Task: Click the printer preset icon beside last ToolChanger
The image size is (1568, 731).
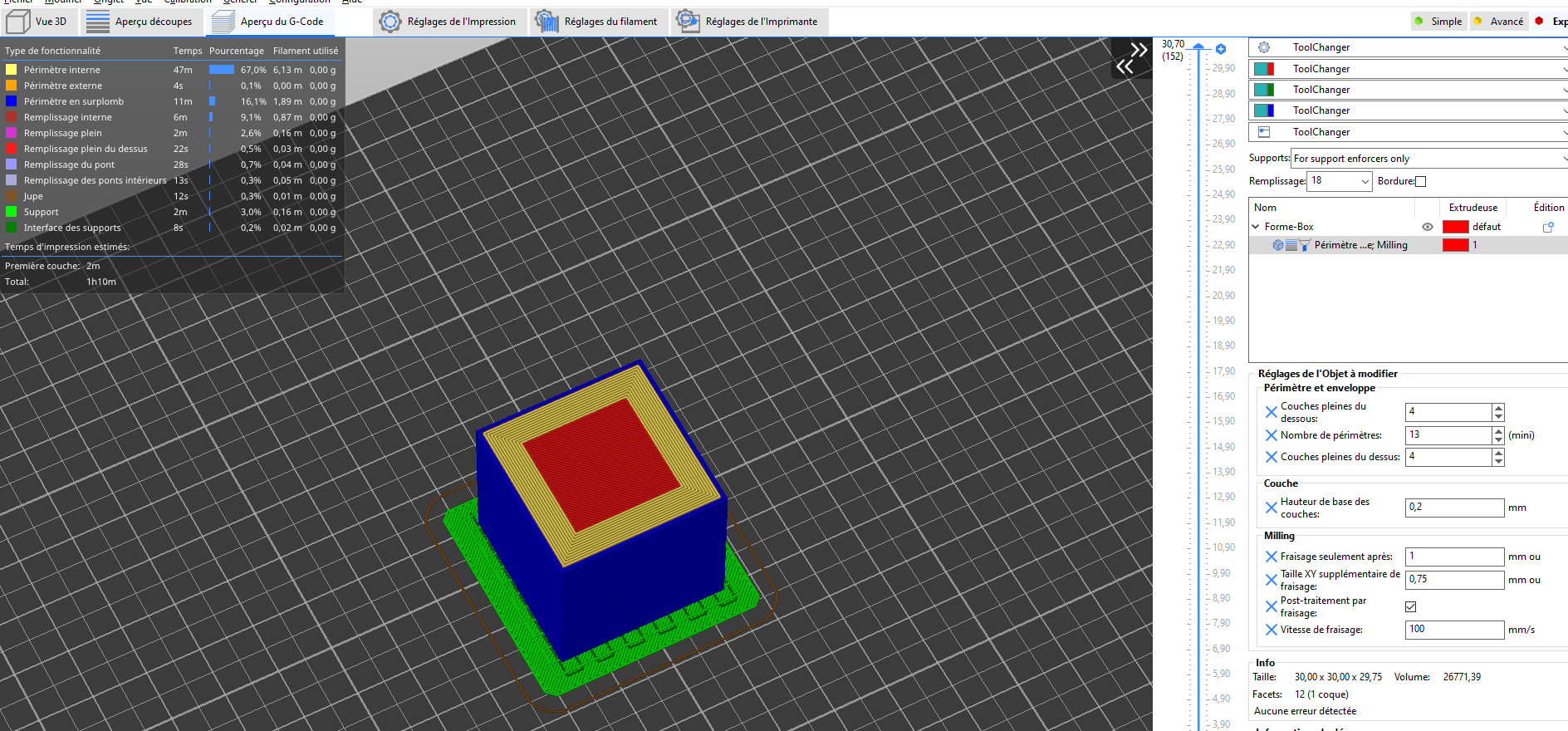Action: (1264, 132)
